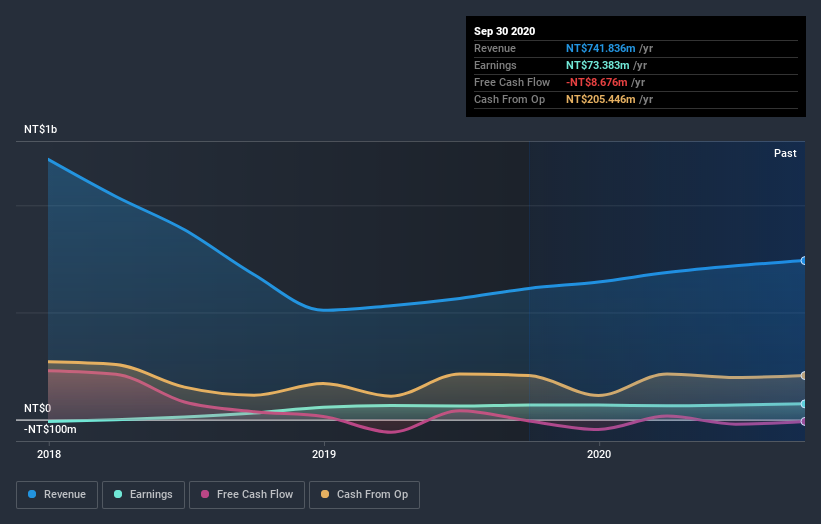Select the 2019 x-axis label
This screenshot has height=524, width=821.
click(x=324, y=454)
